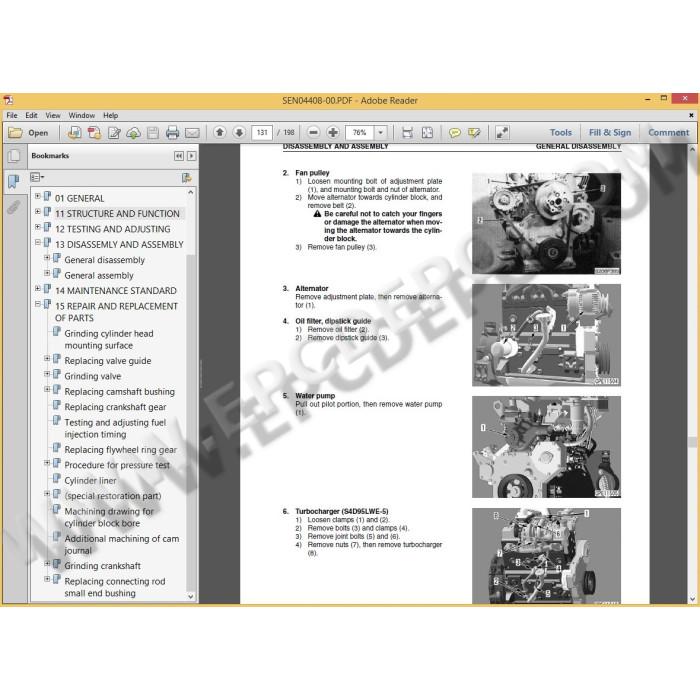Click the document scroll down arrow

click(692, 599)
